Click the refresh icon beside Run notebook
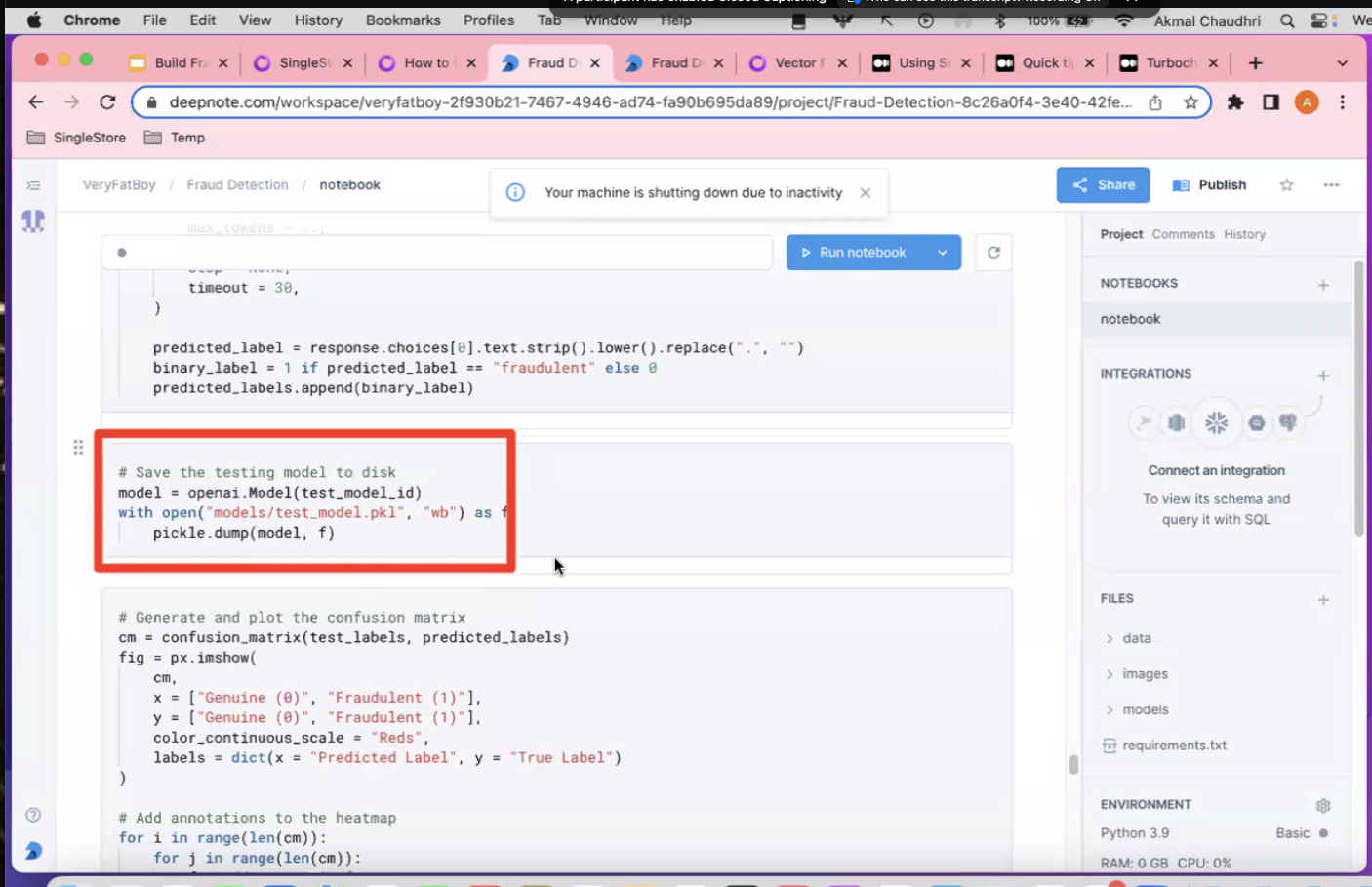This screenshot has height=887, width=1372. pos(993,253)
